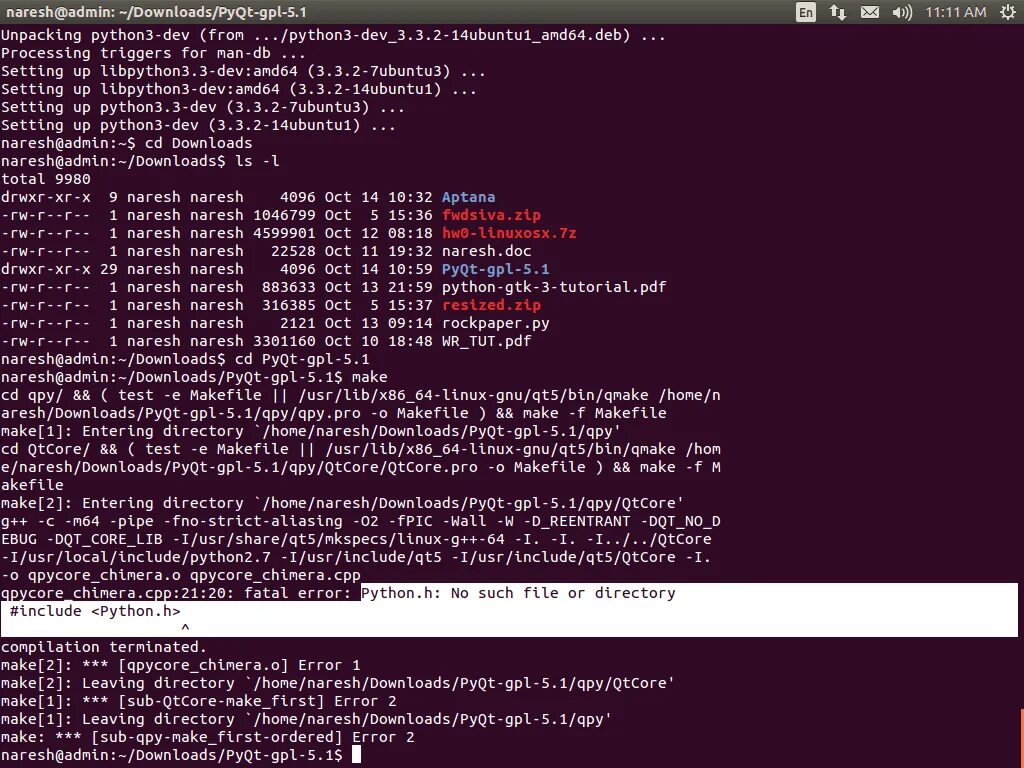The image size is (1024, 768).
Task: Open the En keyboard layout indicator
Action: tap(806, 12)
